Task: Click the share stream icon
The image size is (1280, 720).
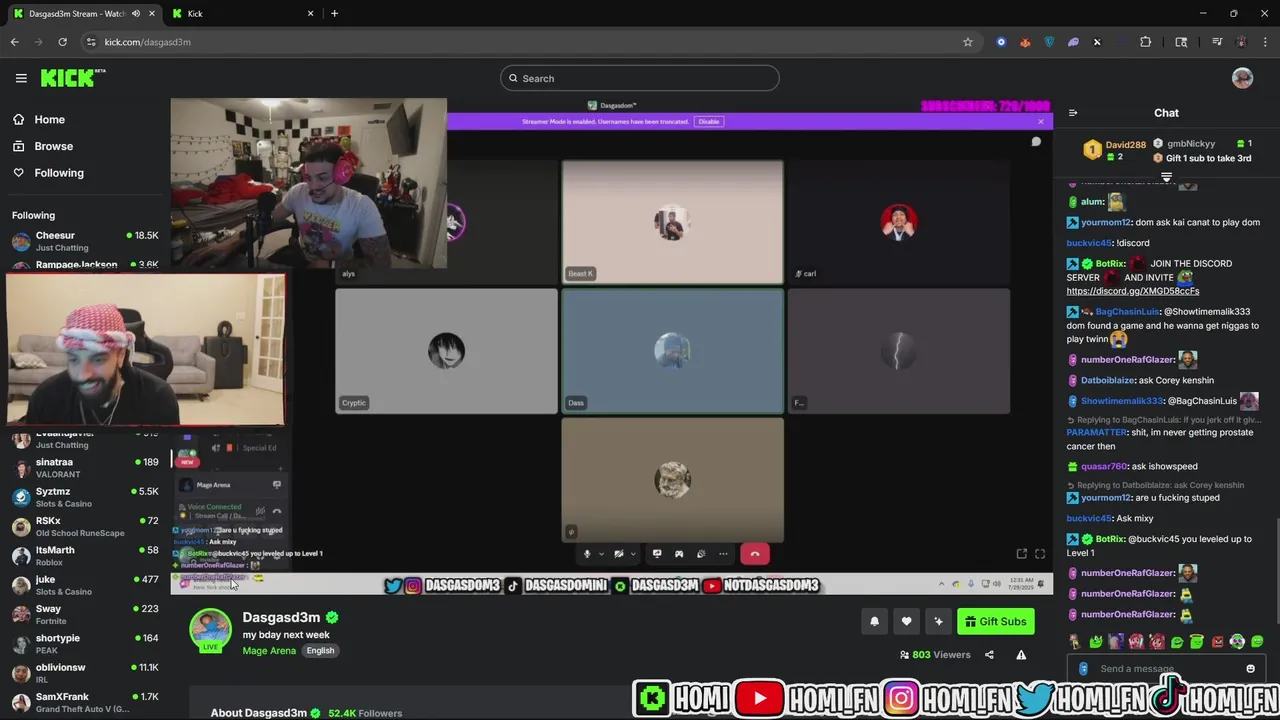Action: pos(989,655)
